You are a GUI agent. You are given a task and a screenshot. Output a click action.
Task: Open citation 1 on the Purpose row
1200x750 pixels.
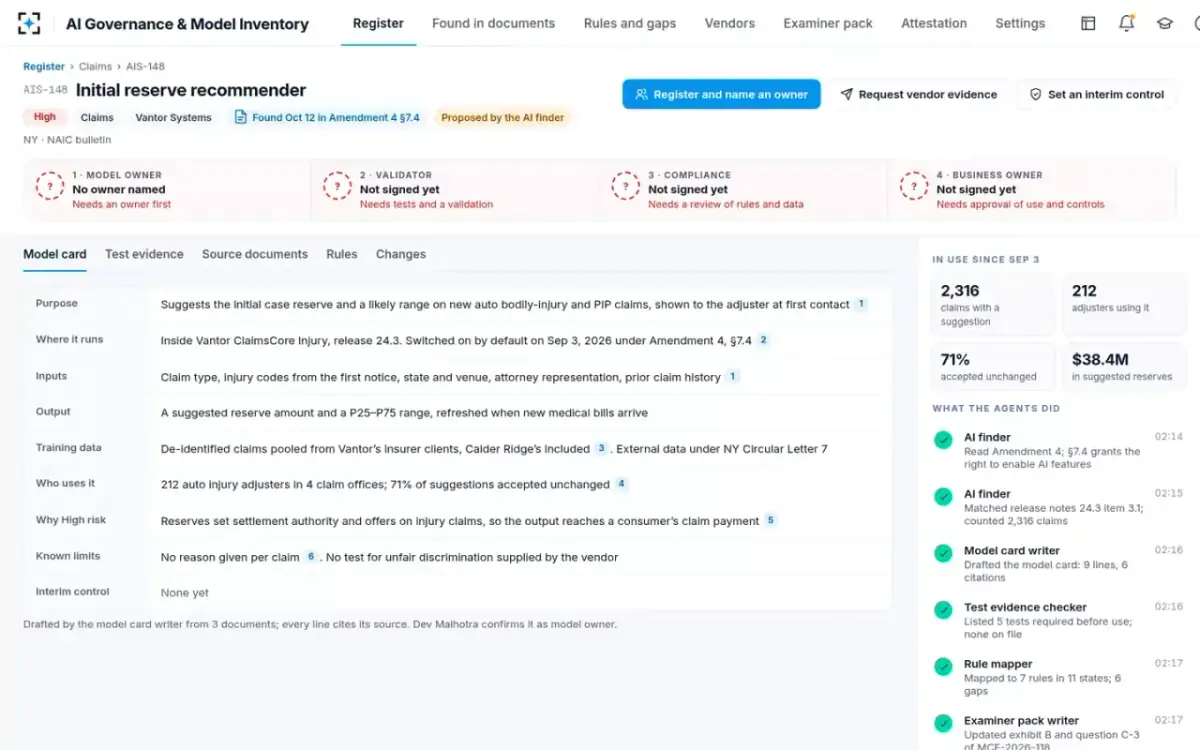pos(861,304)
